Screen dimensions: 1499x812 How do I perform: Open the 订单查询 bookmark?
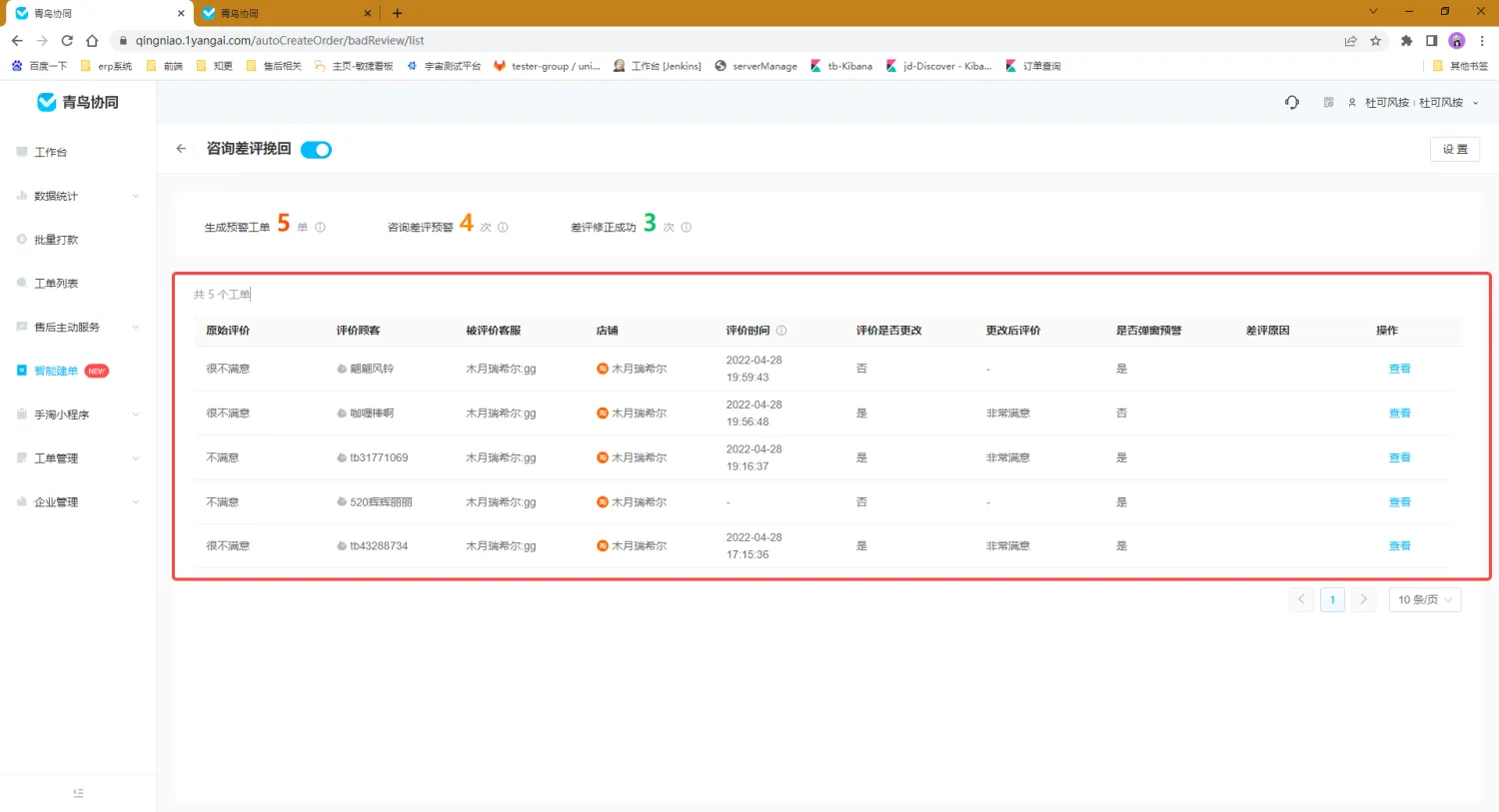[x=1033, y=66]
